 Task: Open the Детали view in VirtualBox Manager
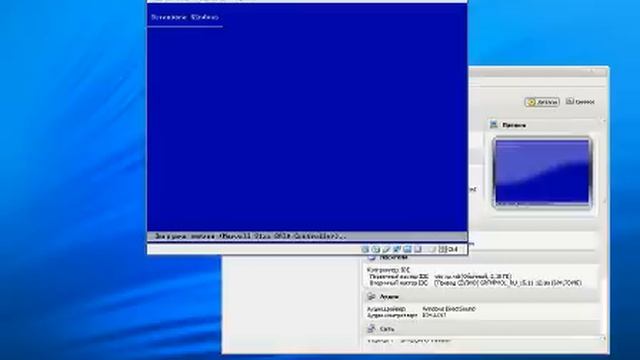pyautogui.click(x=542, y=102)
